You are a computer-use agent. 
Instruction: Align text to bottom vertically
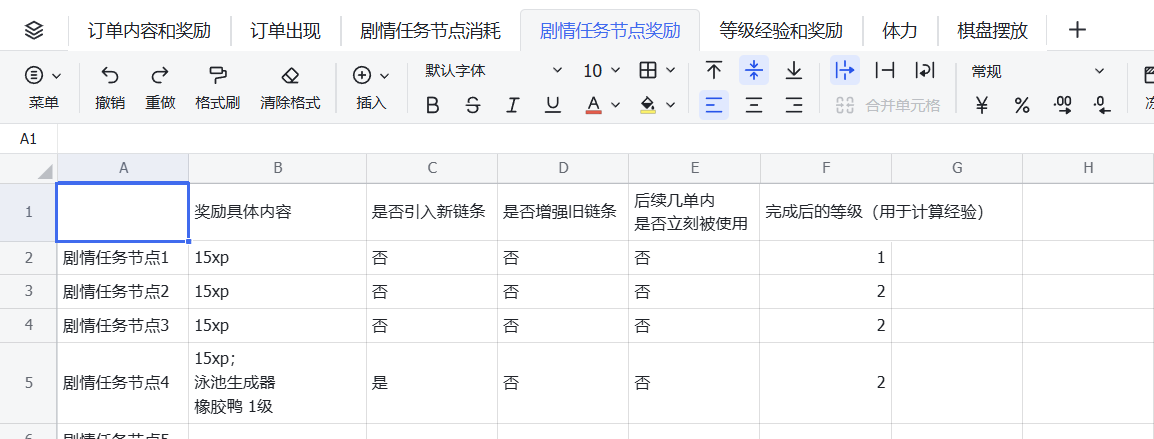(x=793, y=71)
